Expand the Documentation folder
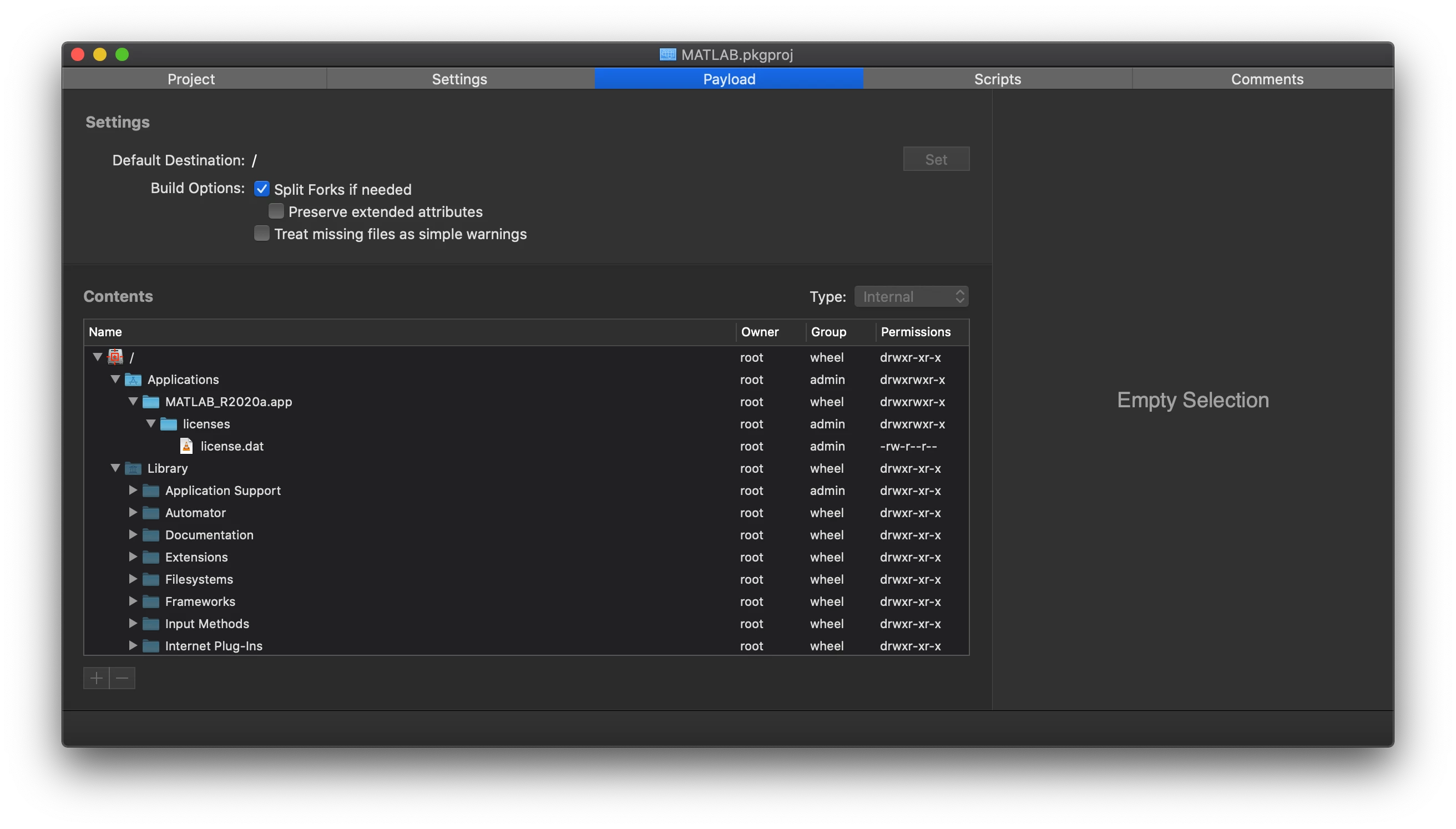 coord(133,535)
